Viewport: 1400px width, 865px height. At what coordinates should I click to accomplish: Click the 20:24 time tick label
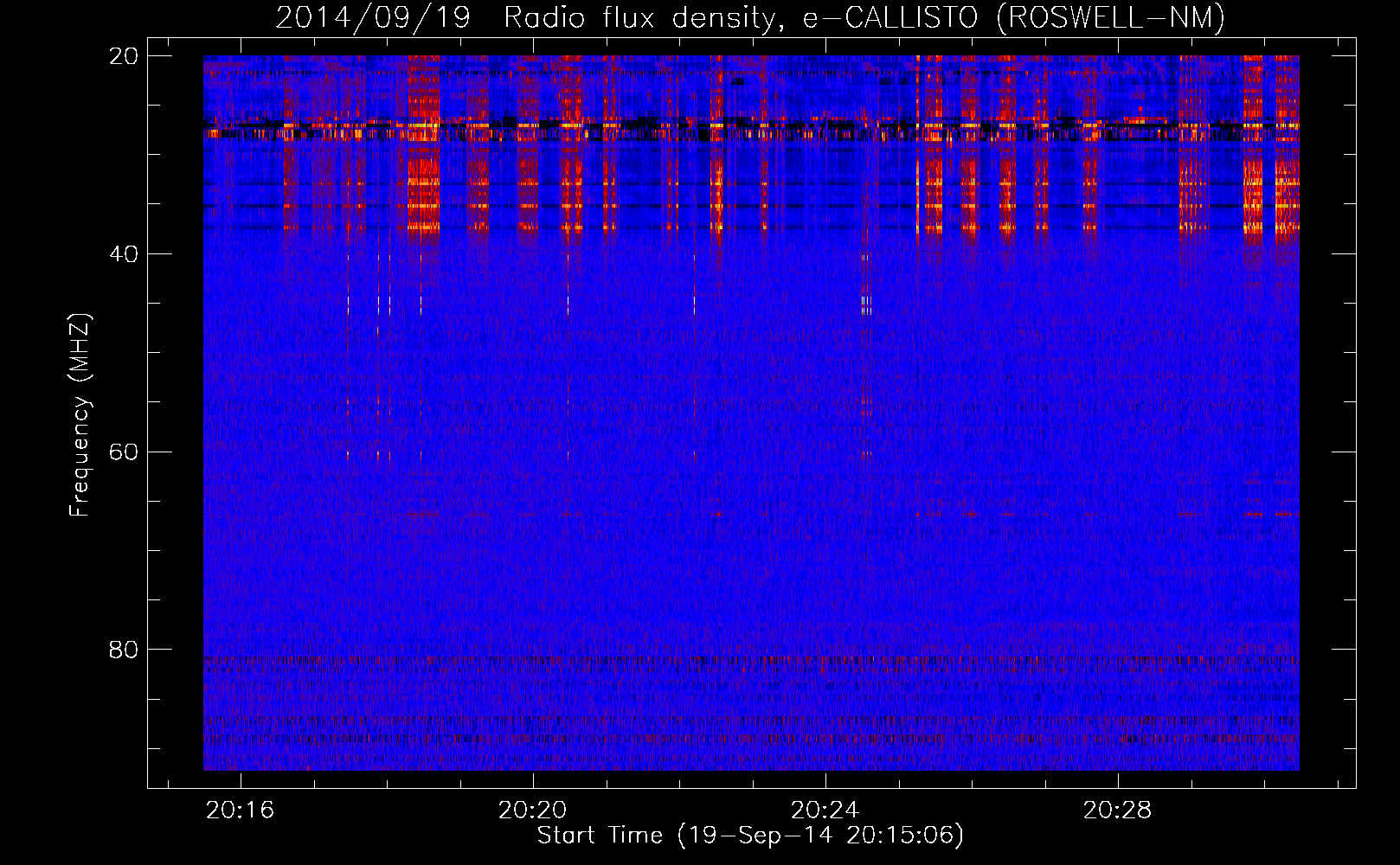tap(825, 810)
